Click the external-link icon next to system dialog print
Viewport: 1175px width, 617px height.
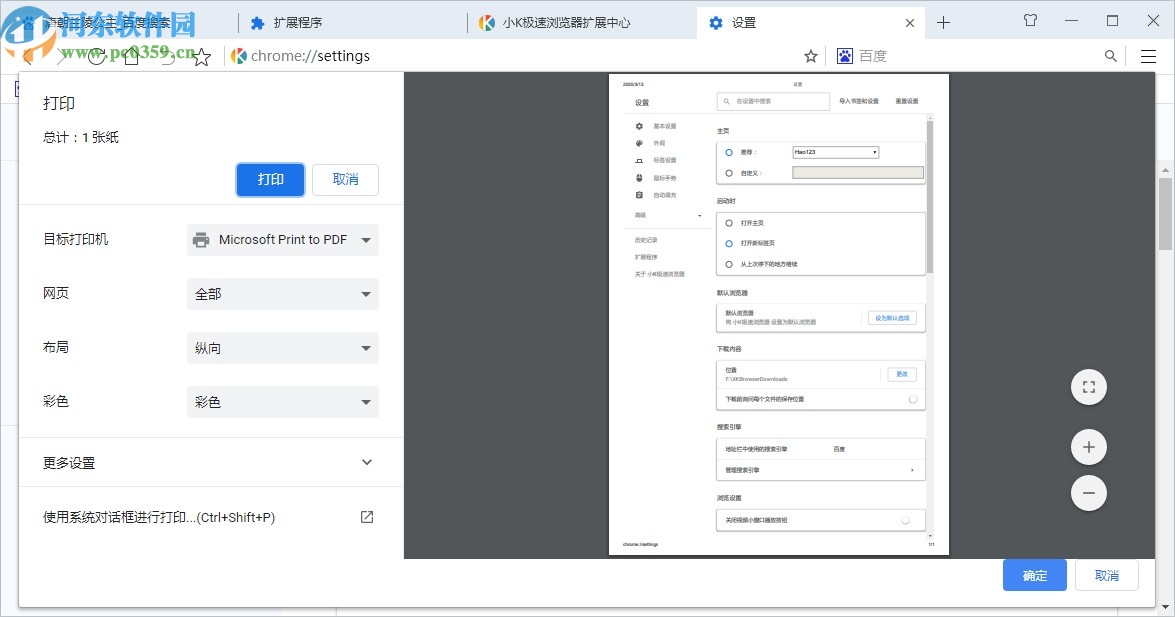pos(366,517)
